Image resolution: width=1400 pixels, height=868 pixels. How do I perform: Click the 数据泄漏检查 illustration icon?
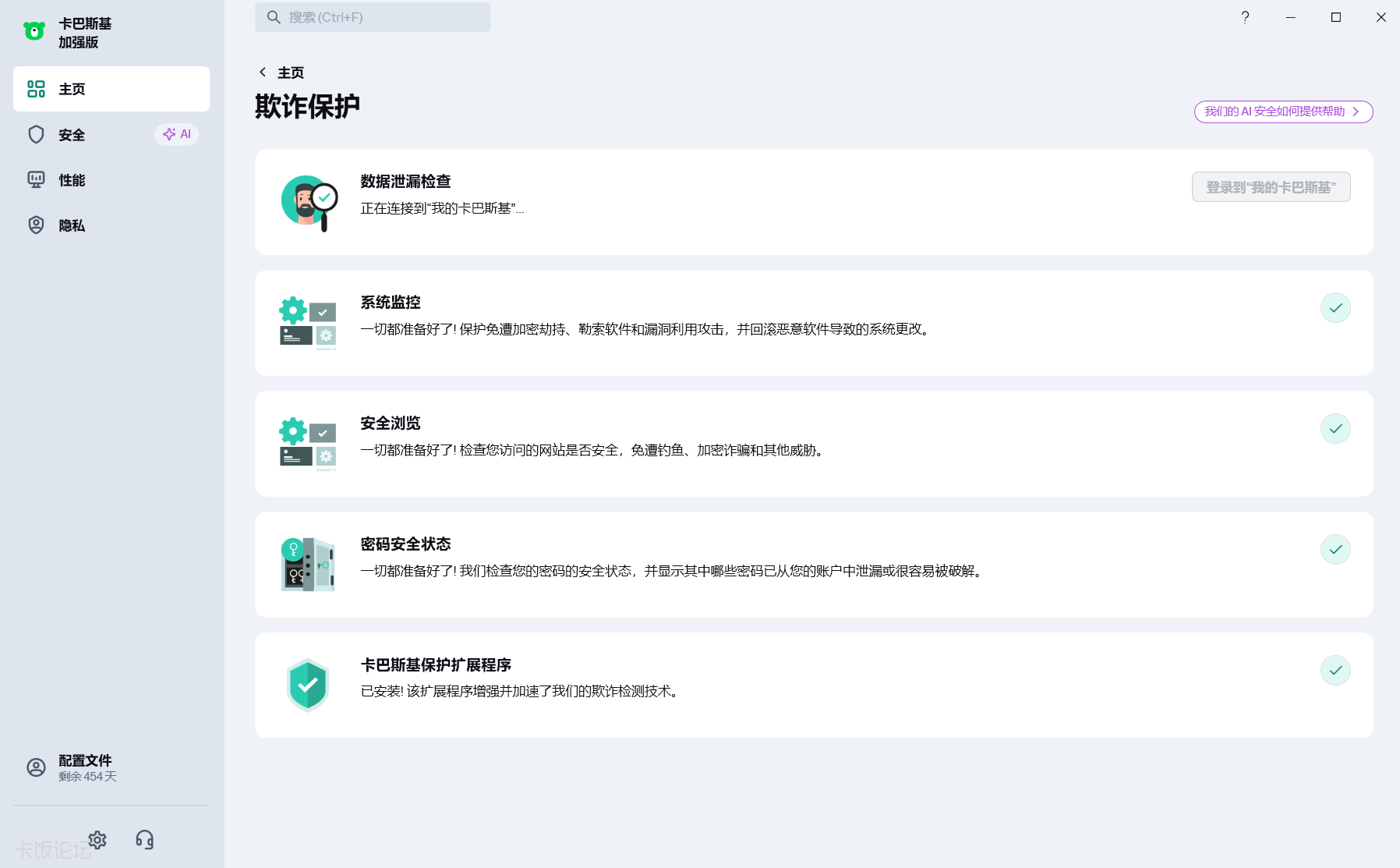pyautogui.click(x=309, y=202)
